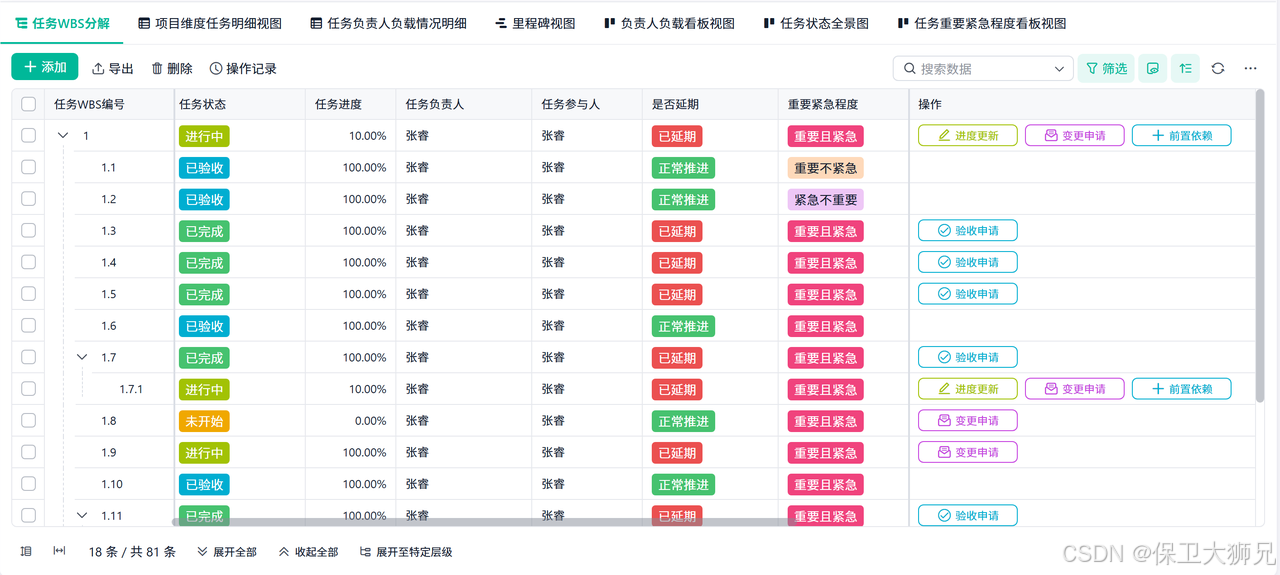Click the refresh icon in the toolbar
Viewport: 1280px width, 575px height.
(x=1218, y=68)
